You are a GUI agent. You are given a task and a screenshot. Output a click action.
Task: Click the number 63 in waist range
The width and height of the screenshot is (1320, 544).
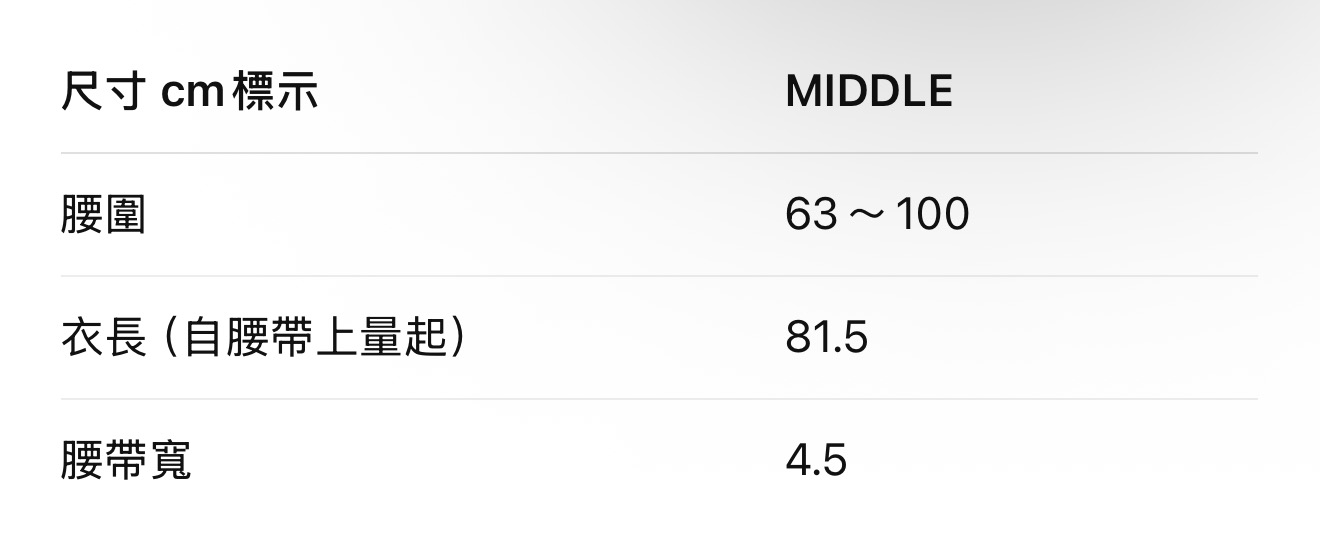[811, 215]
